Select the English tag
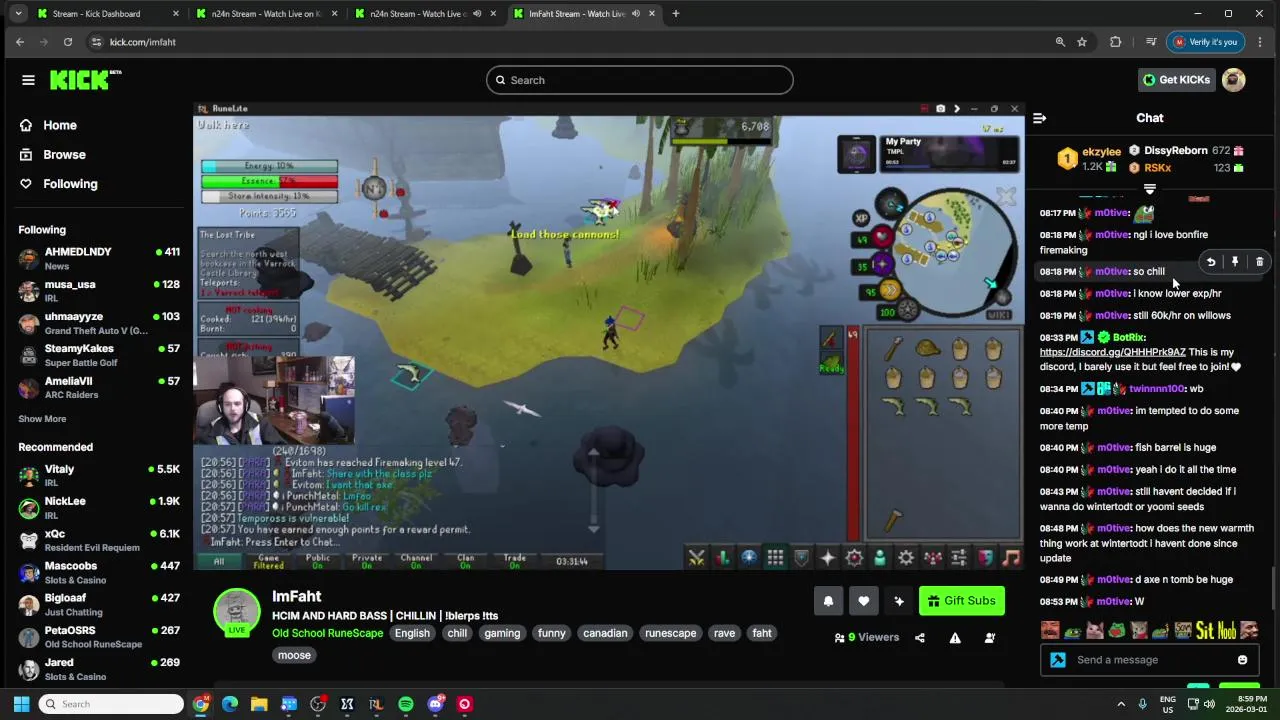This screenshot has height=720, width=1280. 412,633
